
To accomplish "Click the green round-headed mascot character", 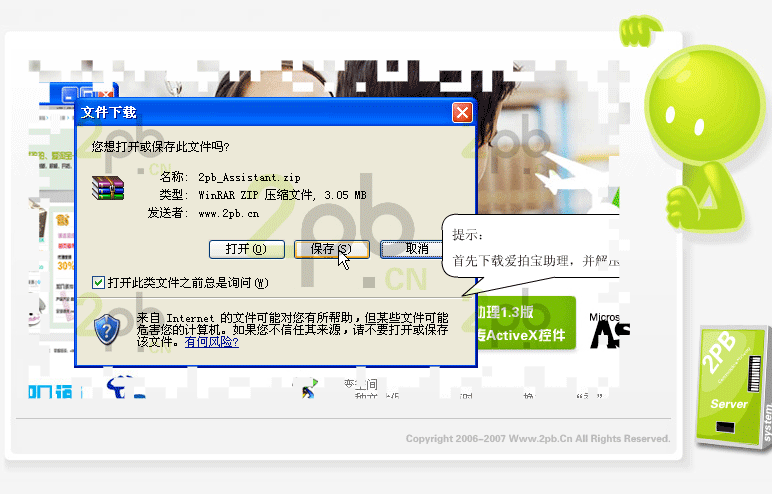I will (x=707, y=138).
